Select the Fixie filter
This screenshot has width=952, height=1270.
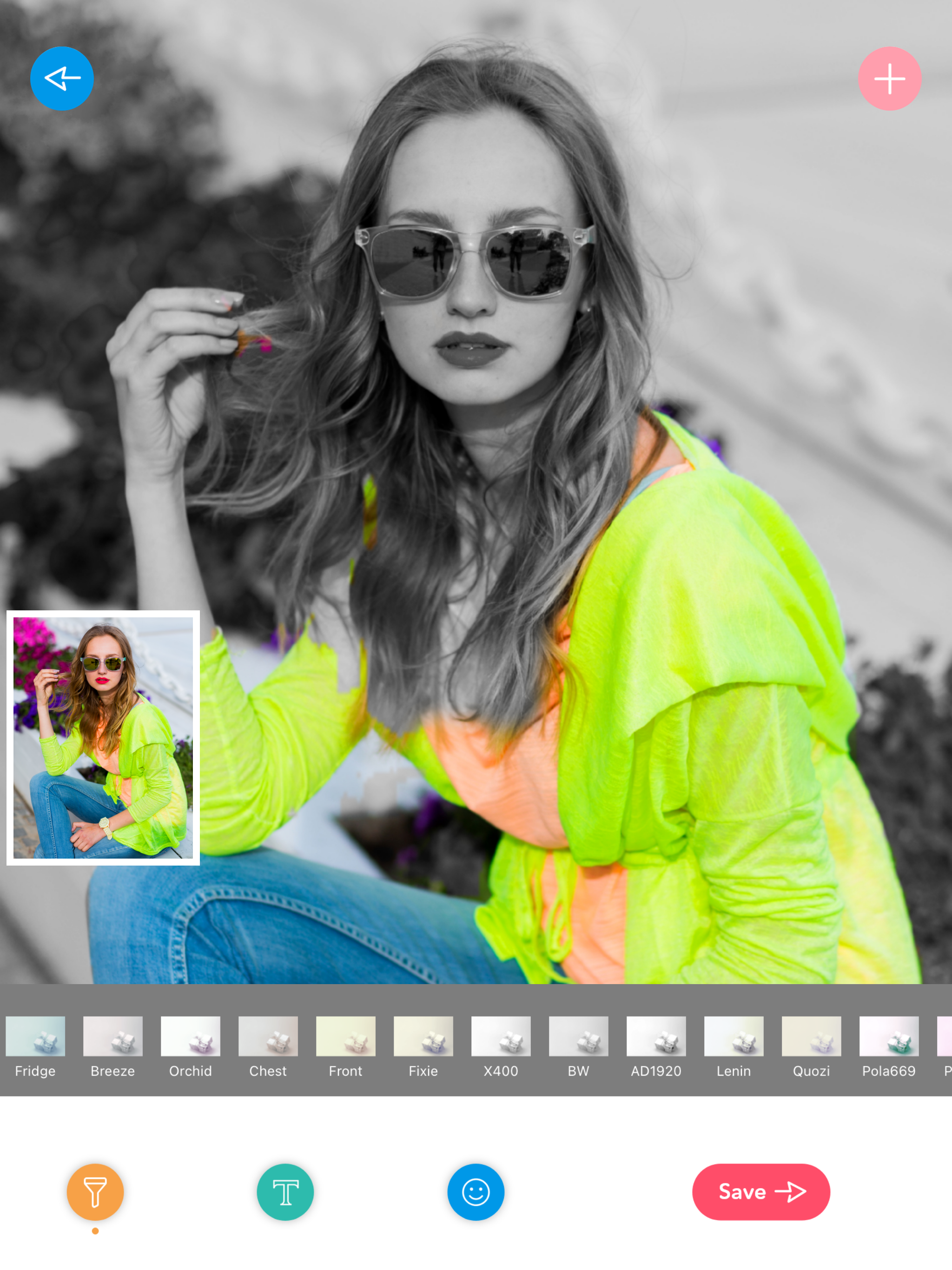[x=423, y=1036]
